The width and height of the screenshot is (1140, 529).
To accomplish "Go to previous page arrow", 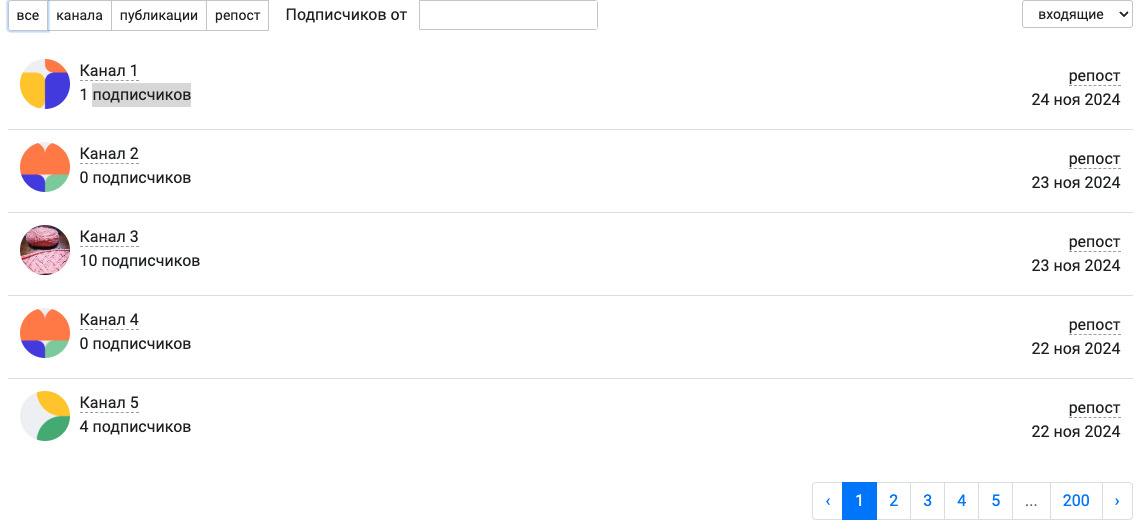I will (x=827, y=501).
